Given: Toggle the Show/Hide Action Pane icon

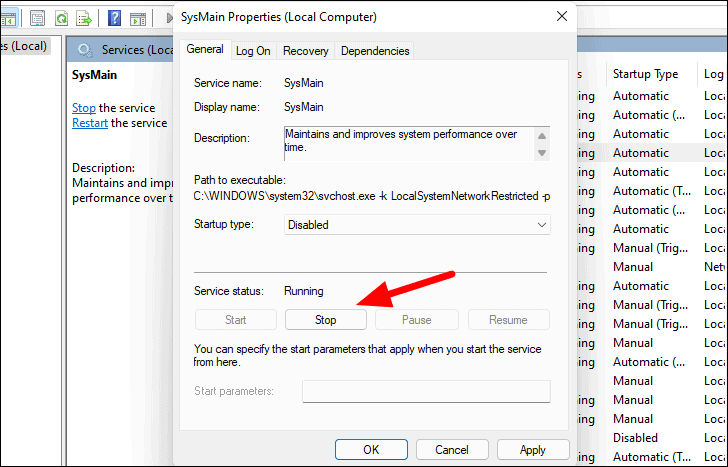Looking at the screenshot, I should tap(138, 18).
